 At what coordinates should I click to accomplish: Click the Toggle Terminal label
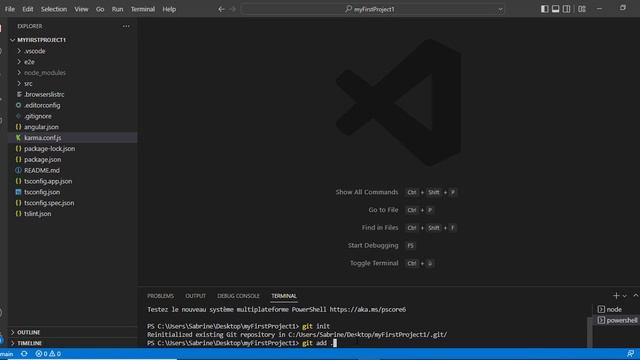pyautogui.click(x=374, y=263)
